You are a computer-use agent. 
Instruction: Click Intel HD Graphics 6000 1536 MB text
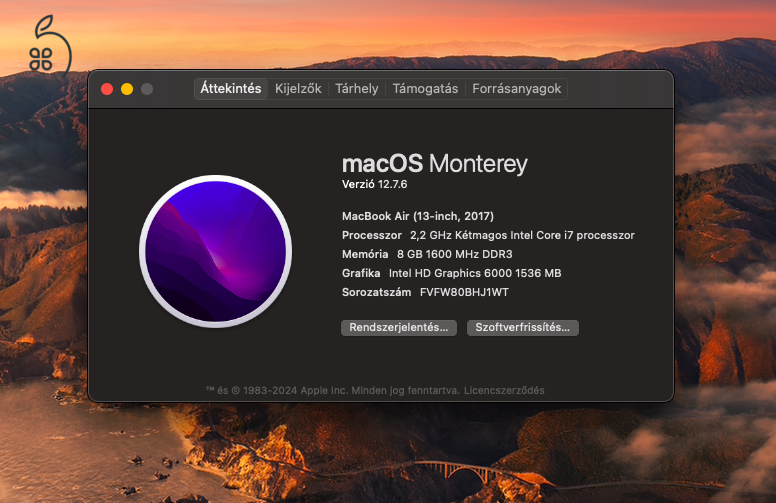click(x=475, y=273)
